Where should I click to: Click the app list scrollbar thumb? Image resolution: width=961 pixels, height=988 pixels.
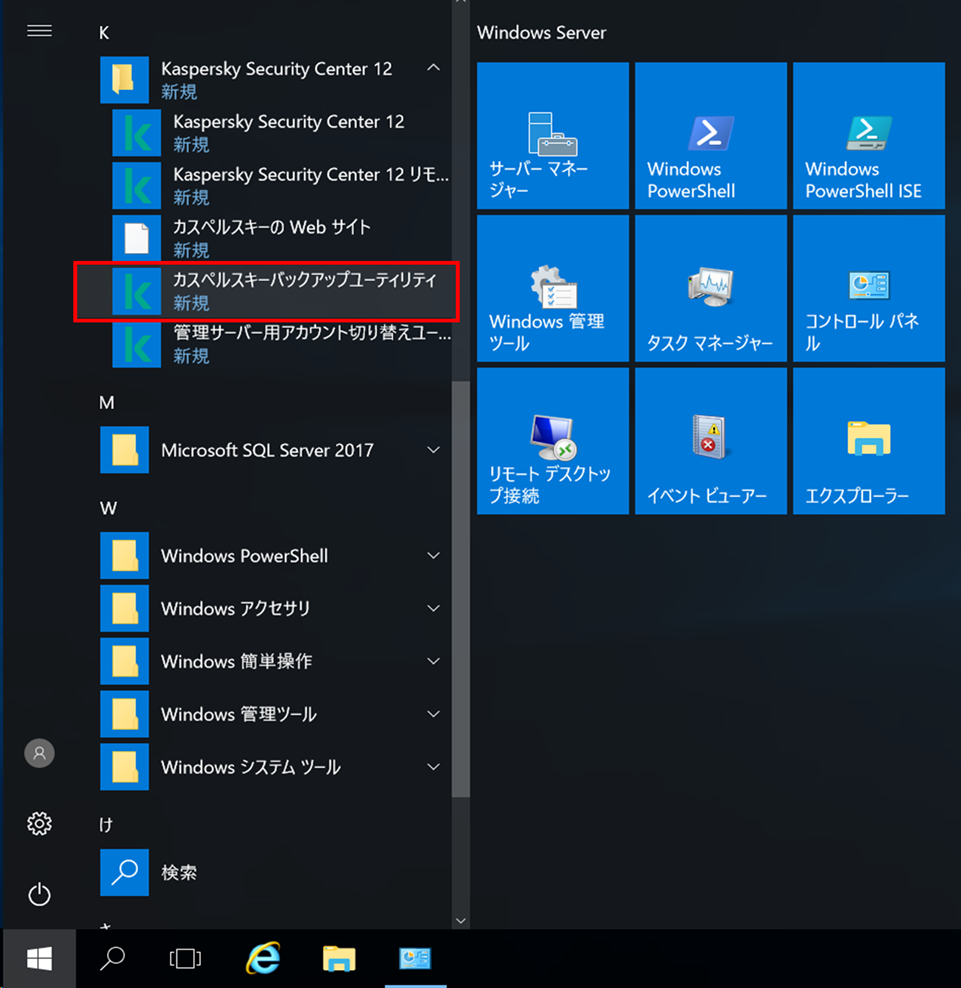[x=461, y=589]
